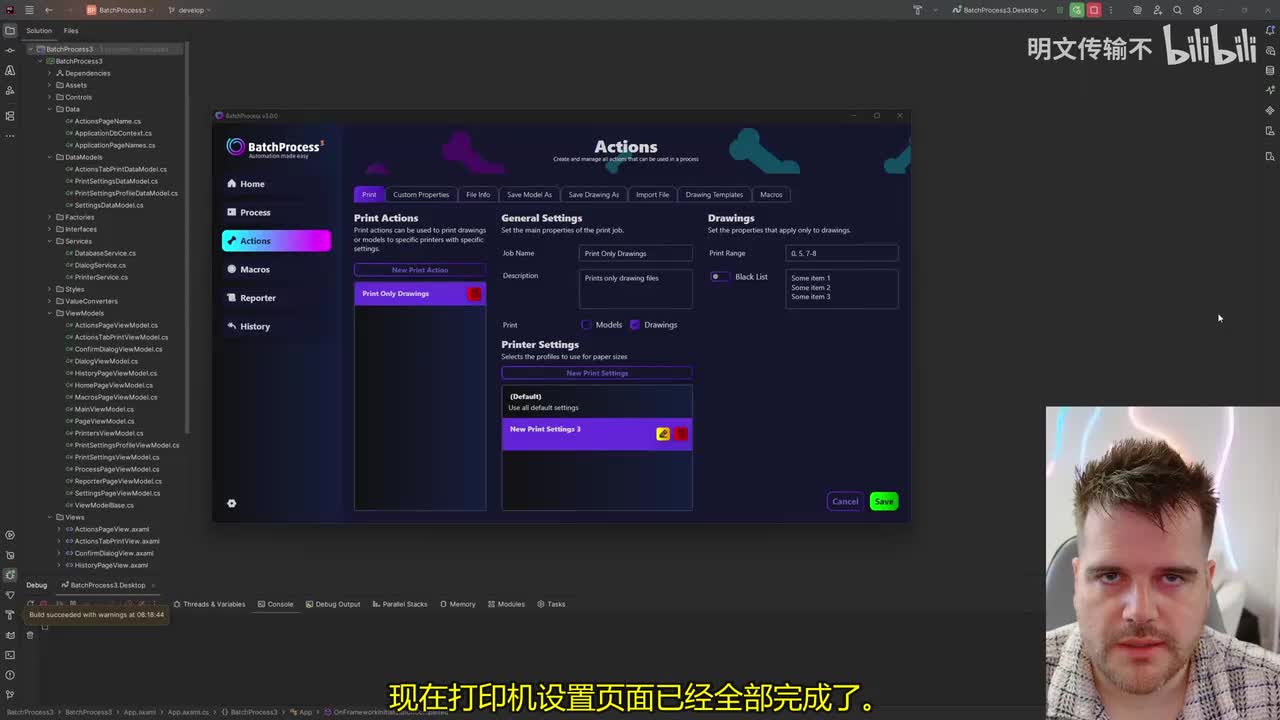Open Notifications bell in right sidebar
Screen dimensions: 1280x720
(1270, 30)
